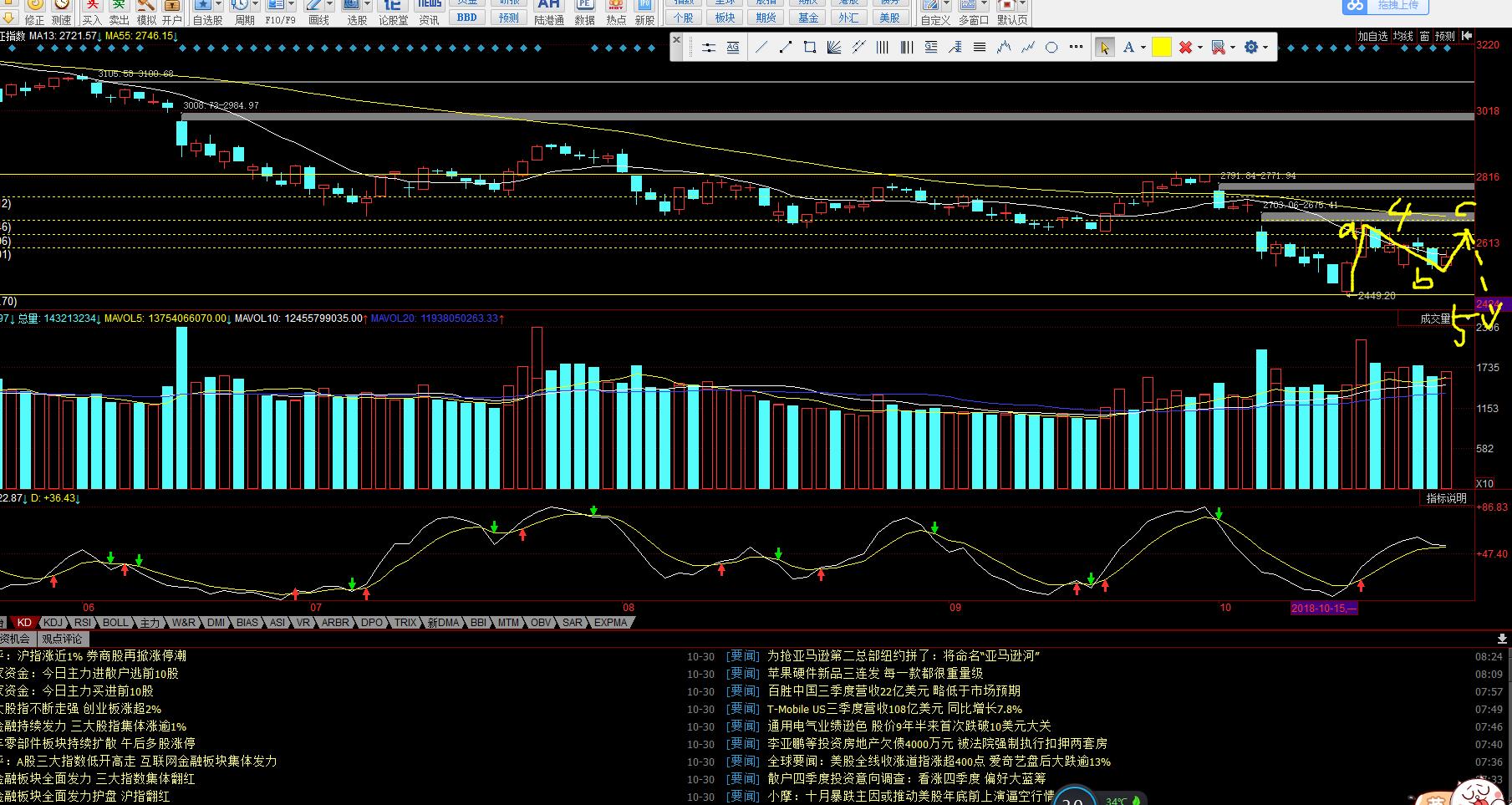Select the parallel channel lines tool

[x=858, y=48]
